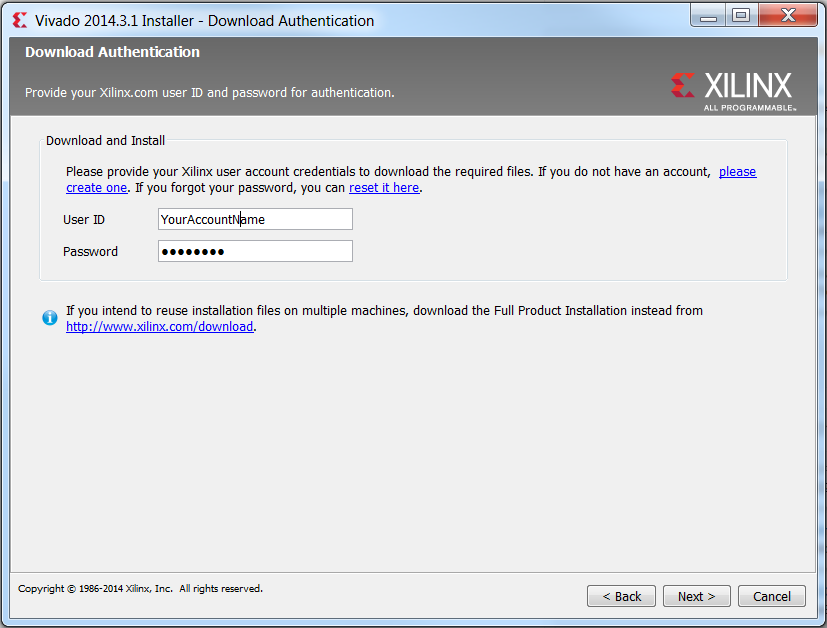This screenshot has height=628, width=827.
Task: Cancel the Vivado installer
Action: [x=772, y=596]
